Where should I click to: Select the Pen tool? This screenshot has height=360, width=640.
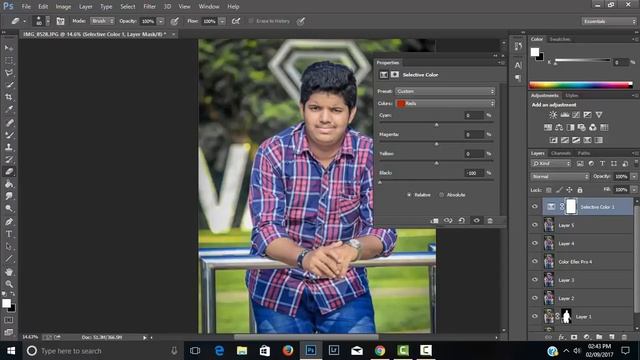[x=9, y=222]
